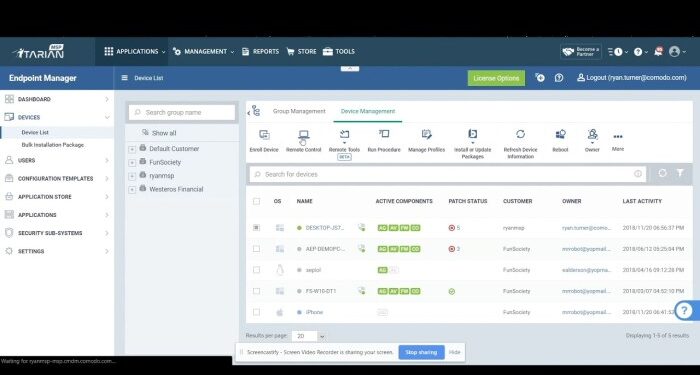The image size is (700, 375).
Task: Open Security Sub-Systems sidebar item
Action: click(x=57, y=233)
